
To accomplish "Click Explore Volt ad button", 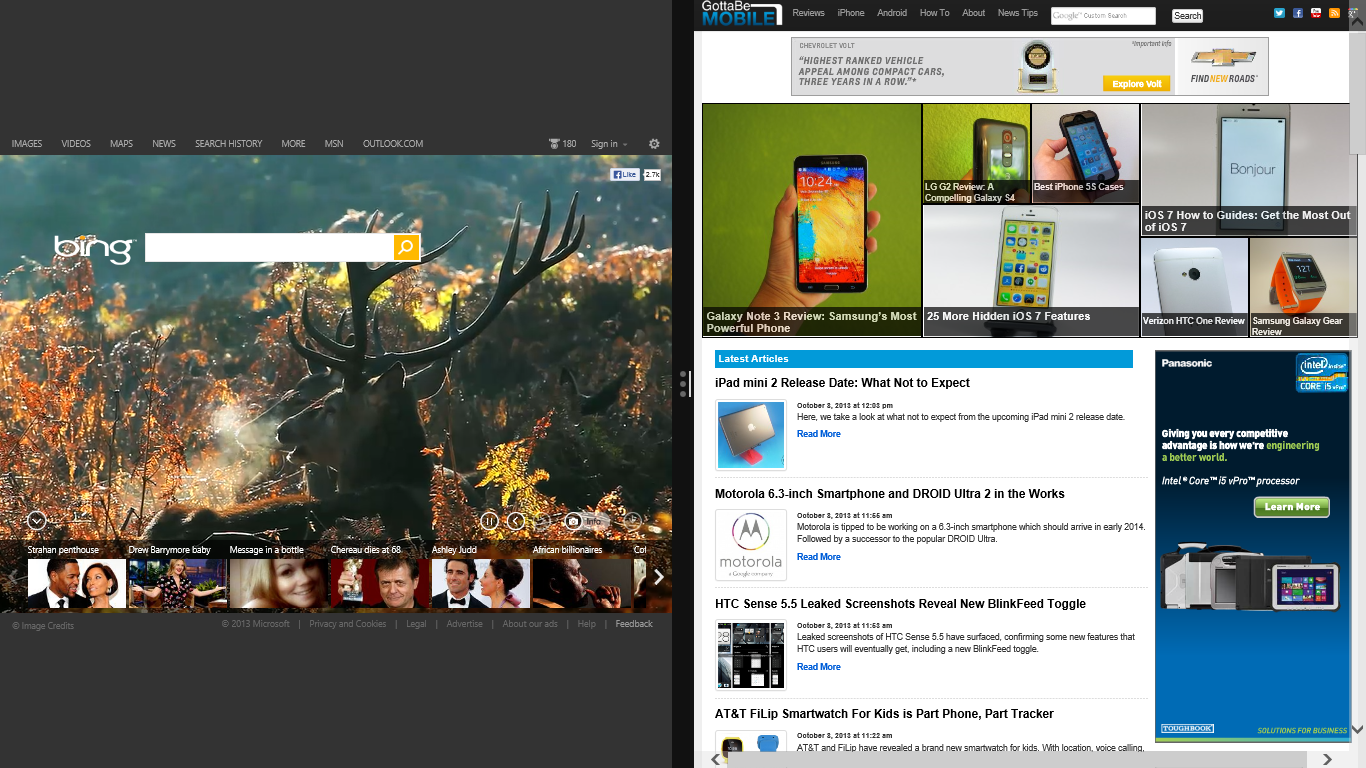I will (x=1136, y=84).
